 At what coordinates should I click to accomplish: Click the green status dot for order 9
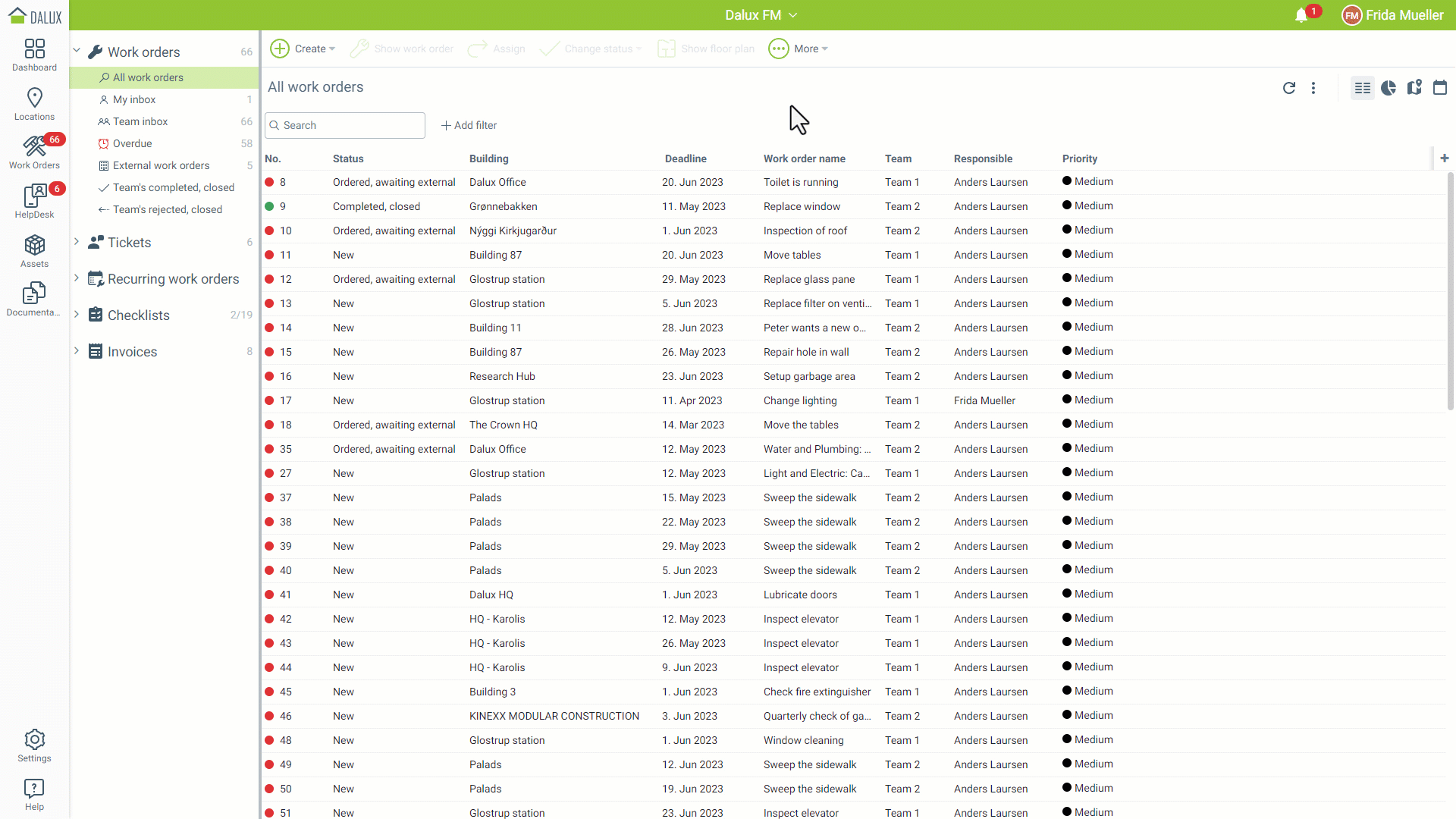[269, 206]
